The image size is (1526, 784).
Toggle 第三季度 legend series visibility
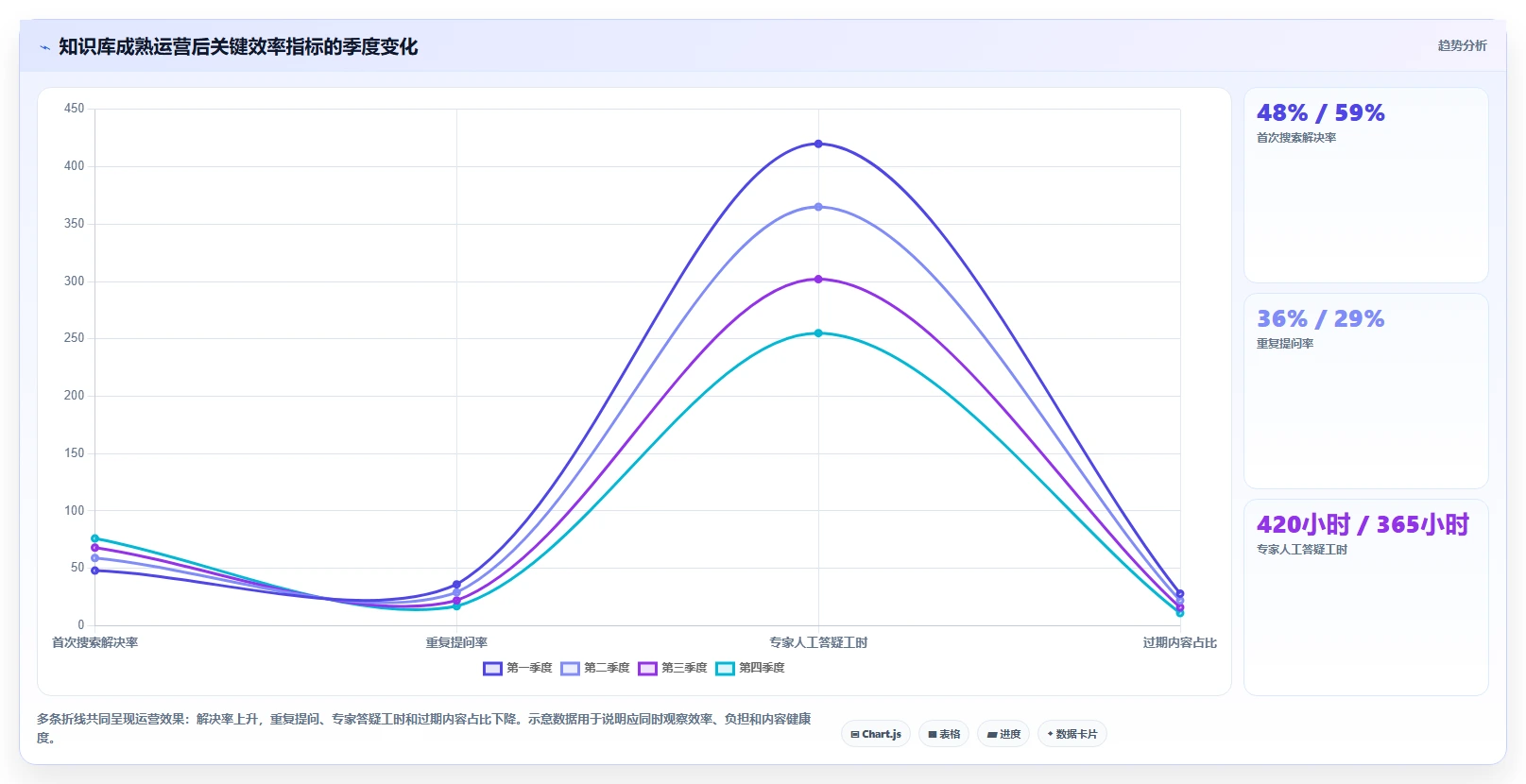672,668
